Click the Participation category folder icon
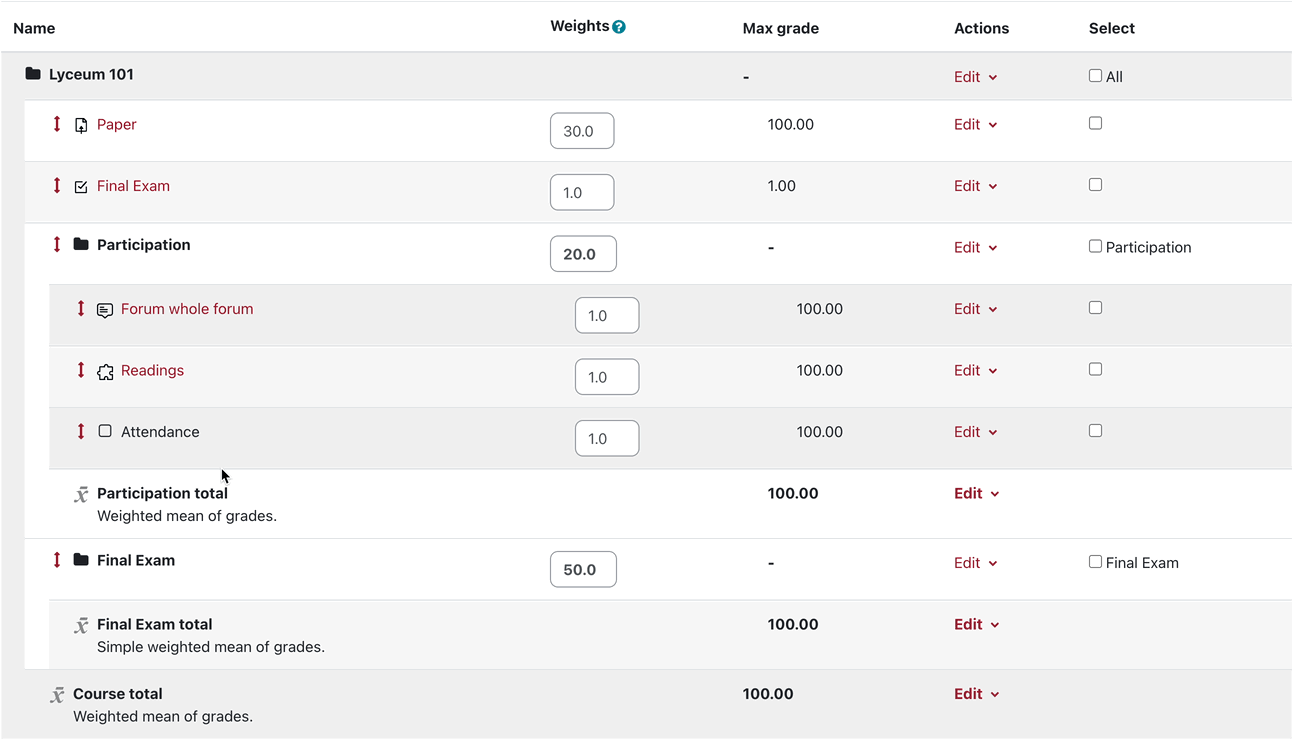Image resolution: width=1310 pixels, height=753 pixels. pyautogui.click(x=81, y=245)
